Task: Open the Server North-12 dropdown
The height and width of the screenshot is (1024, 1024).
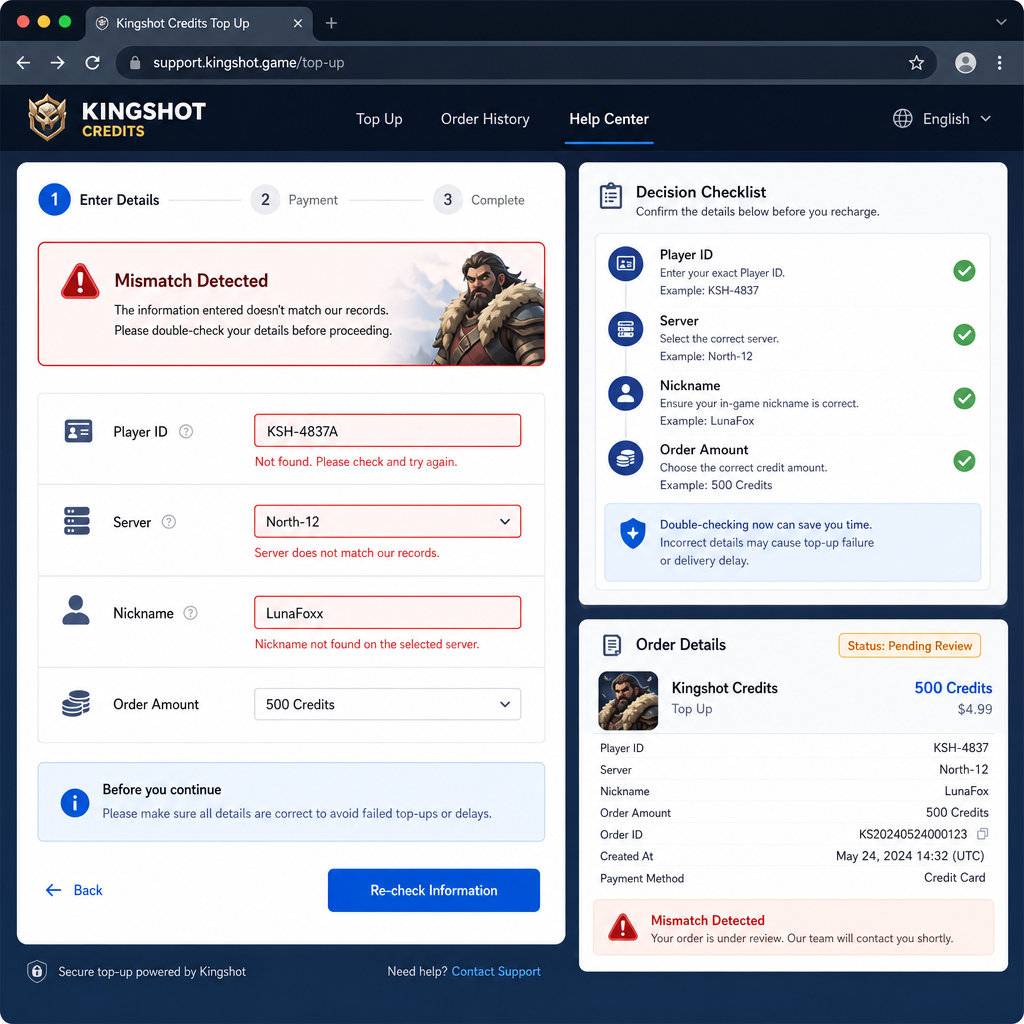Action: point(387,521)
